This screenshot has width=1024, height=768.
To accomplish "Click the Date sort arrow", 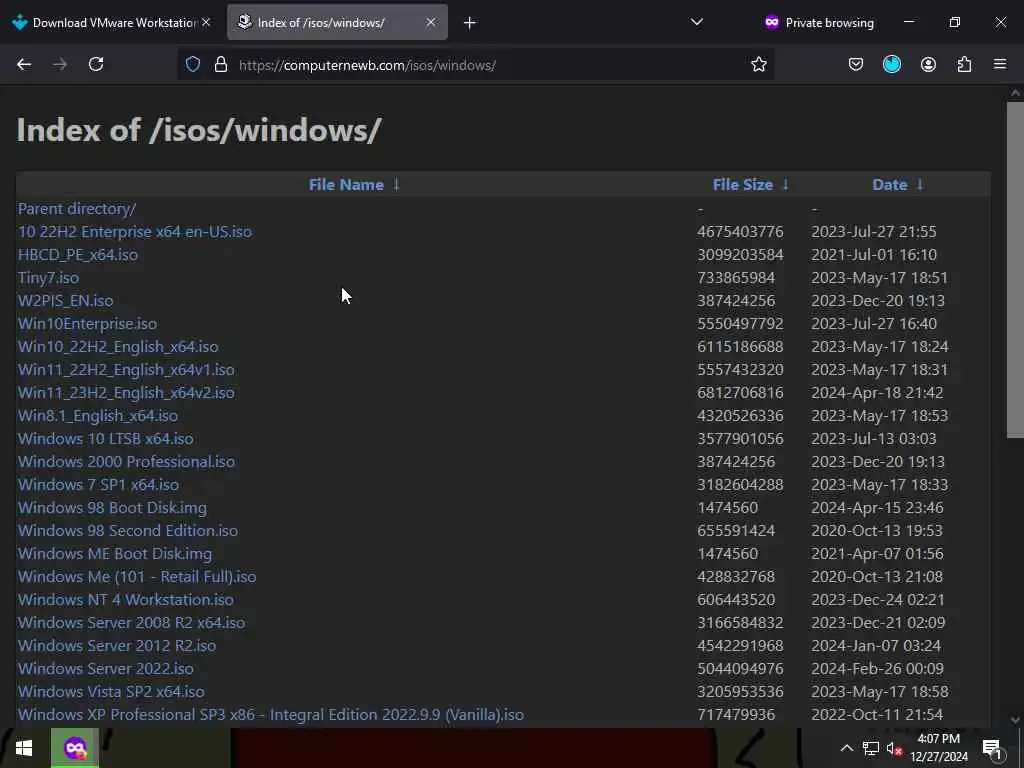I will click(920, 185).
